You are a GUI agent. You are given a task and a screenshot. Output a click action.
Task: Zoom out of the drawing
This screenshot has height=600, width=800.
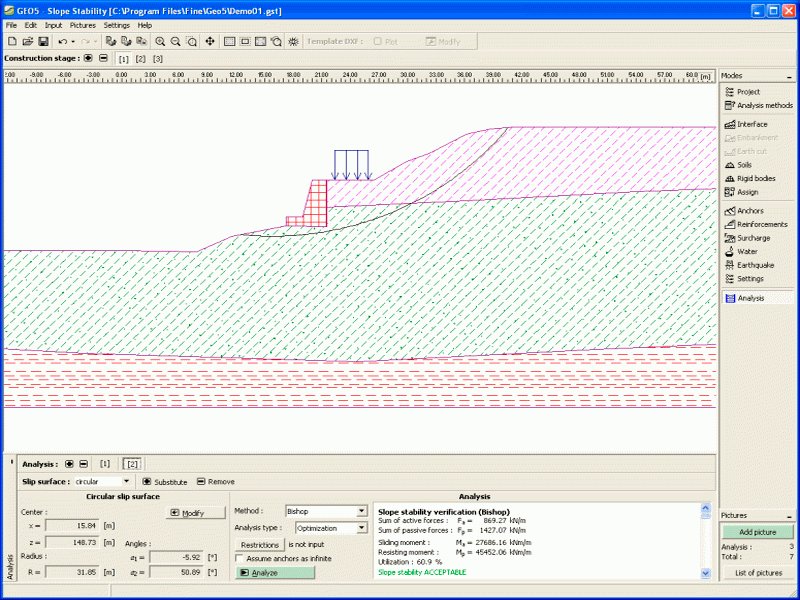pos(176,42)
